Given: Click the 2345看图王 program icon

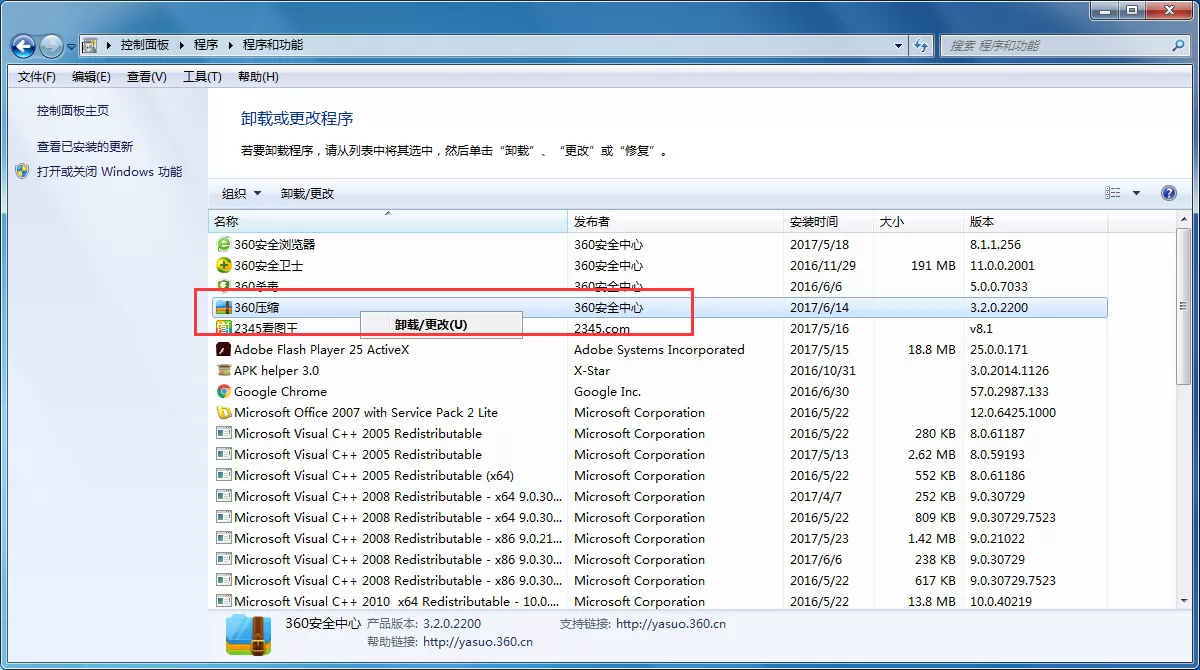Looking at the screenshot, I should click(x=224, y=329).
